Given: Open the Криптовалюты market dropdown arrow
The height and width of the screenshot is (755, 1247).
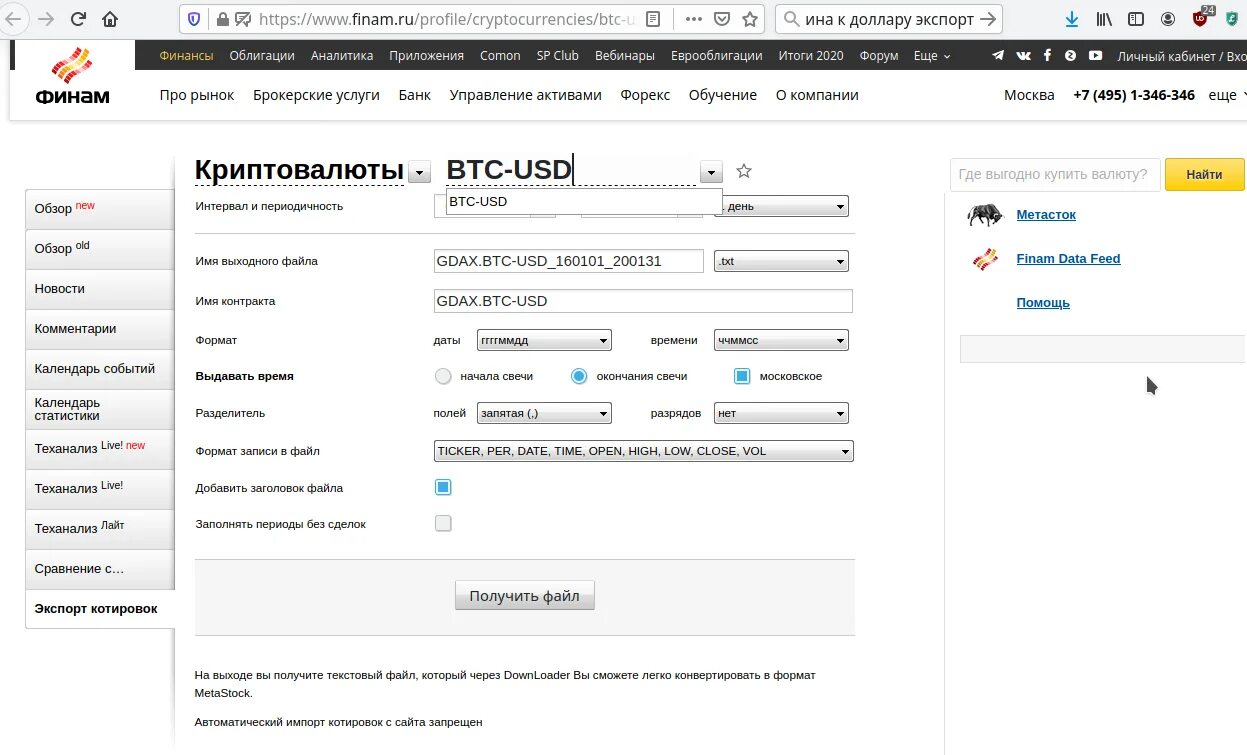Looking at the screenshot, I should click(420, 173).
